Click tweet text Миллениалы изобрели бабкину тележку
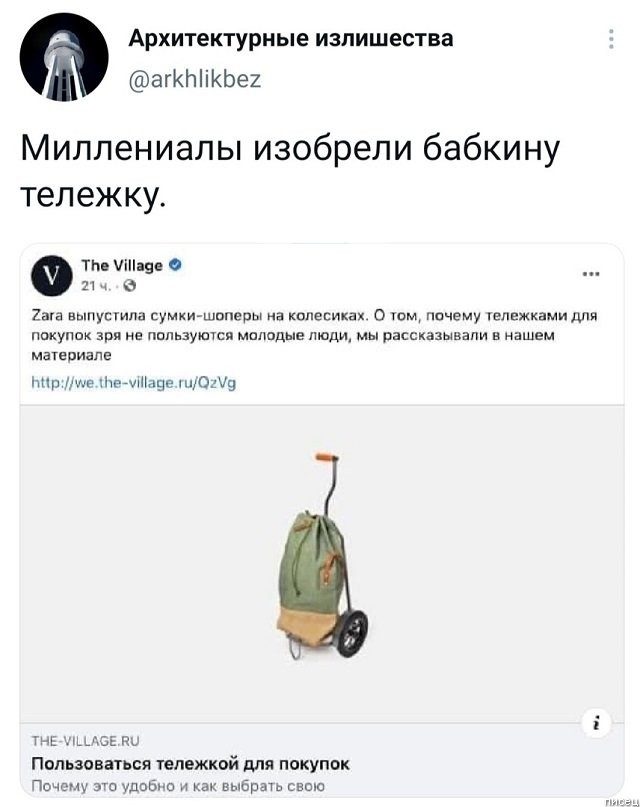This screenshot has width=640, height=807. (x=290, y=171)
